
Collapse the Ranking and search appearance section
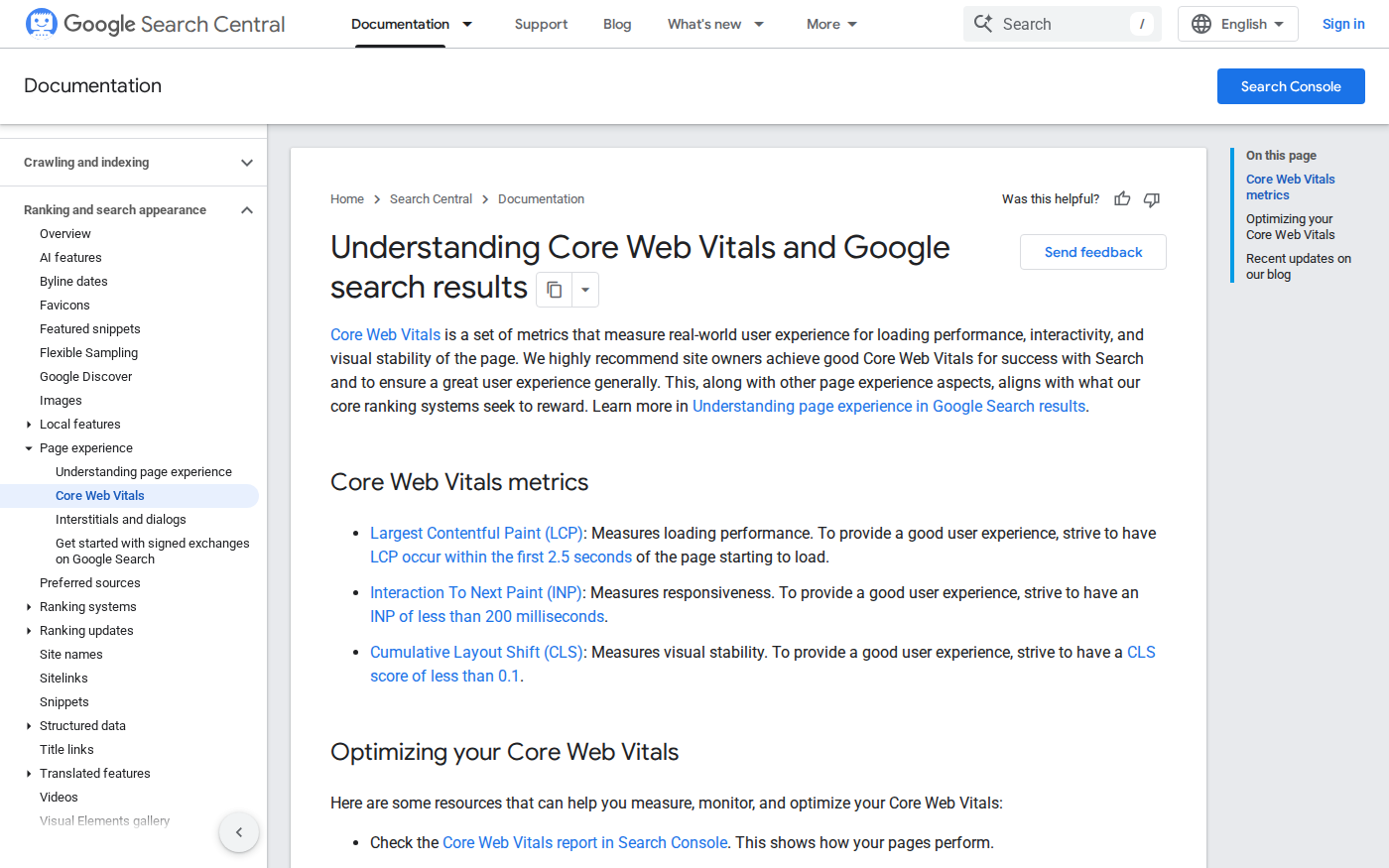247,210
